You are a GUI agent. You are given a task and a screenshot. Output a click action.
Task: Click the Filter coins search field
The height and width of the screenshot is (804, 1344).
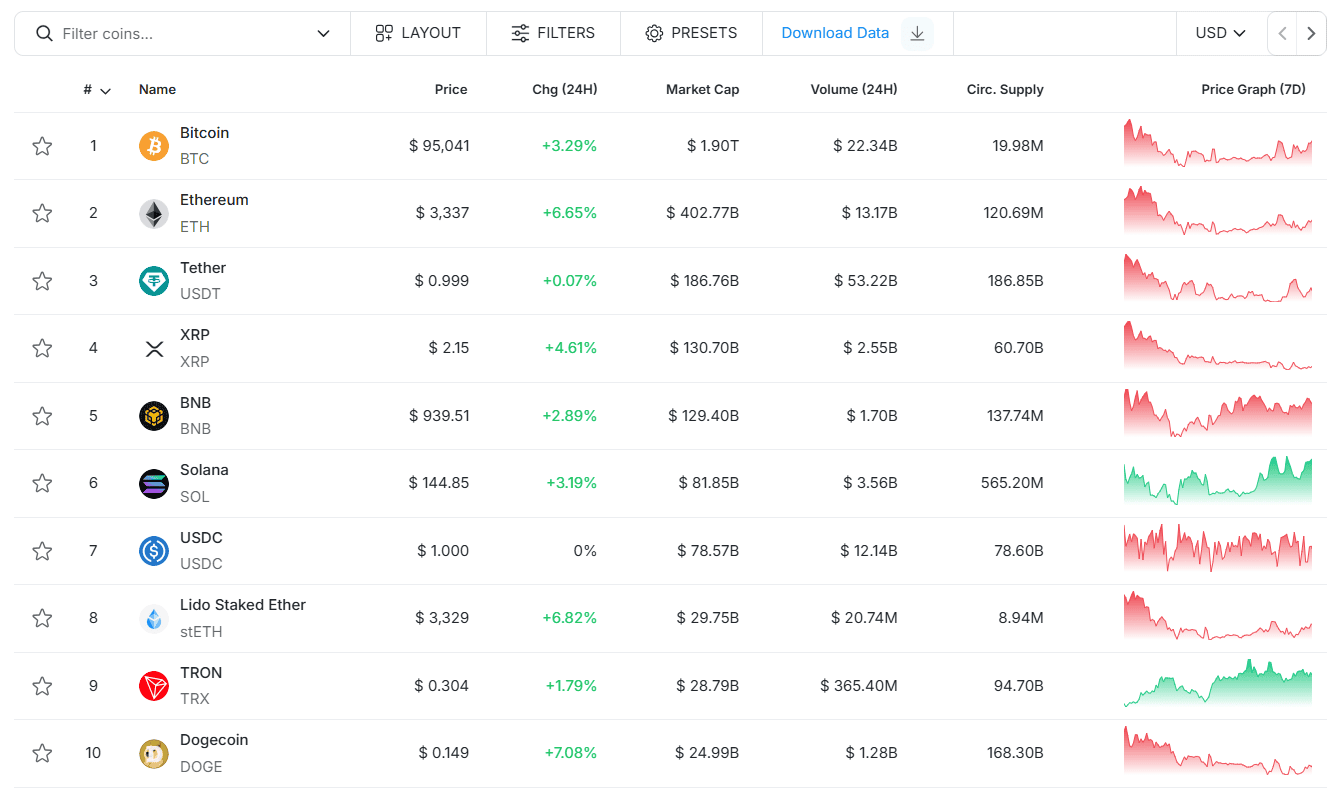[x=180, y=33]
